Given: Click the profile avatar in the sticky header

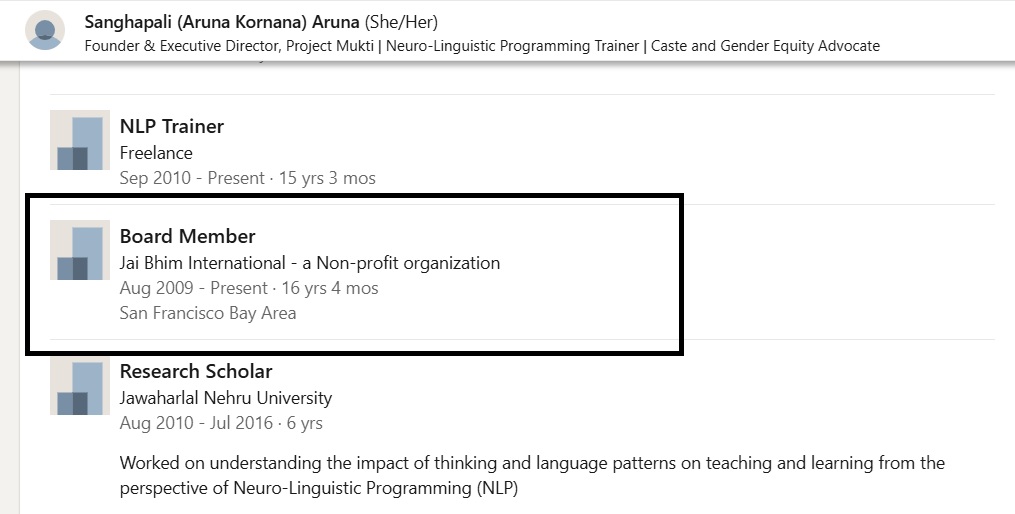Looking at the screenshot, I should tap(45, 30).
